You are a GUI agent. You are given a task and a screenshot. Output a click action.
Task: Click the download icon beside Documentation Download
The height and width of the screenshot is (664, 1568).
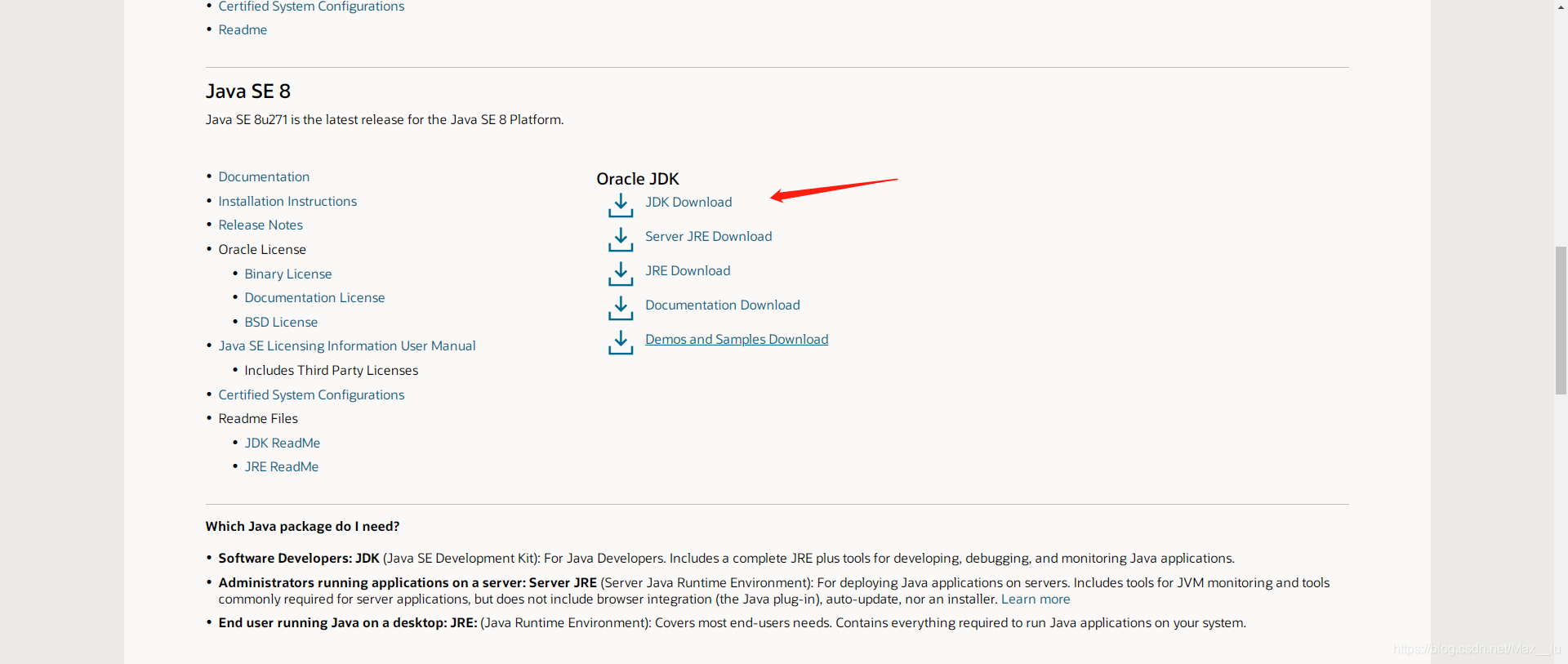click(621, 308)
